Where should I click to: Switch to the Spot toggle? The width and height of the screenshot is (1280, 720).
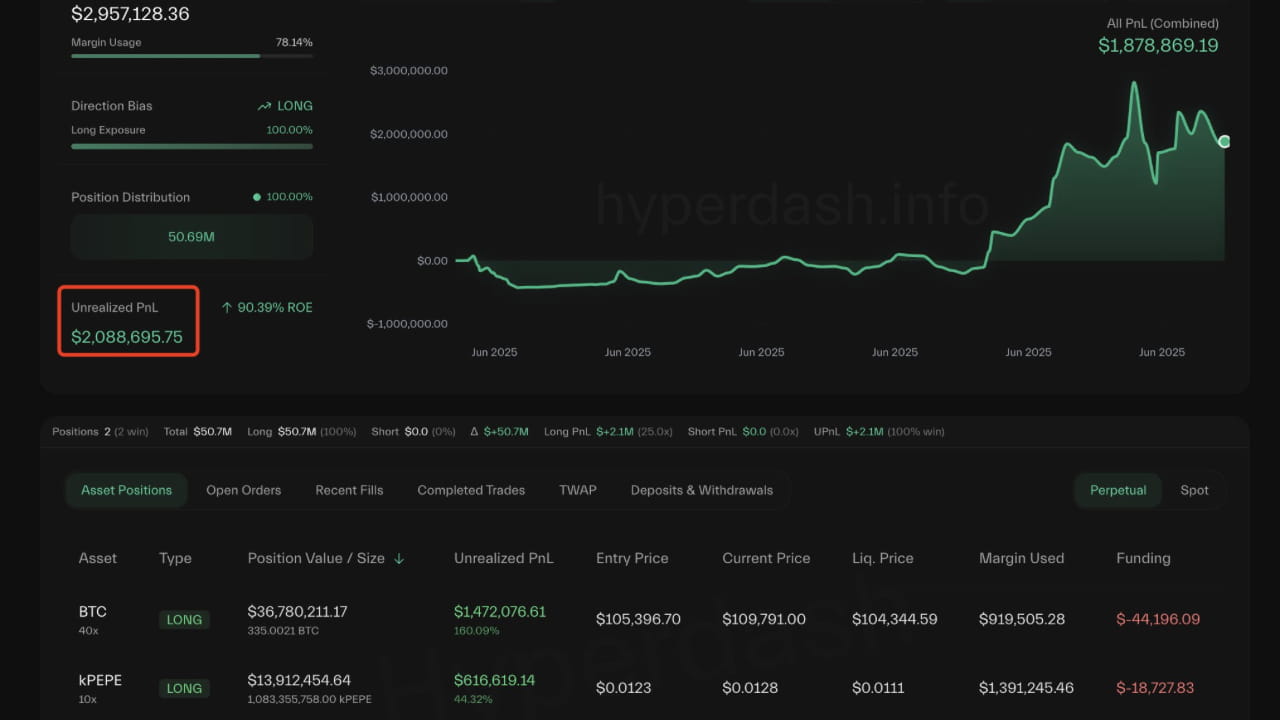(x=1194, y=490)
